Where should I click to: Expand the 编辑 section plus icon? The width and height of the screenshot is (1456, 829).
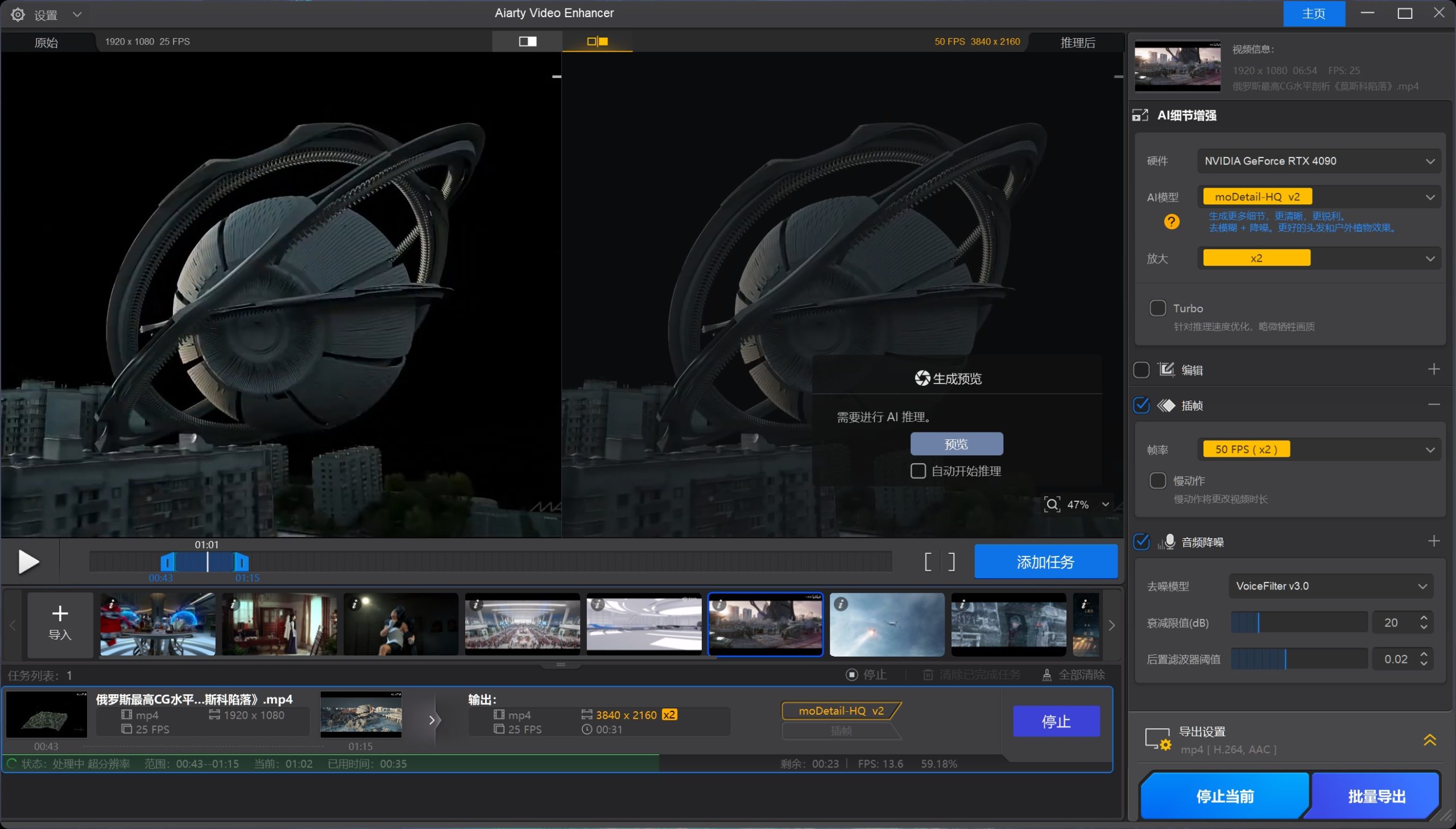pos(1434,369)
